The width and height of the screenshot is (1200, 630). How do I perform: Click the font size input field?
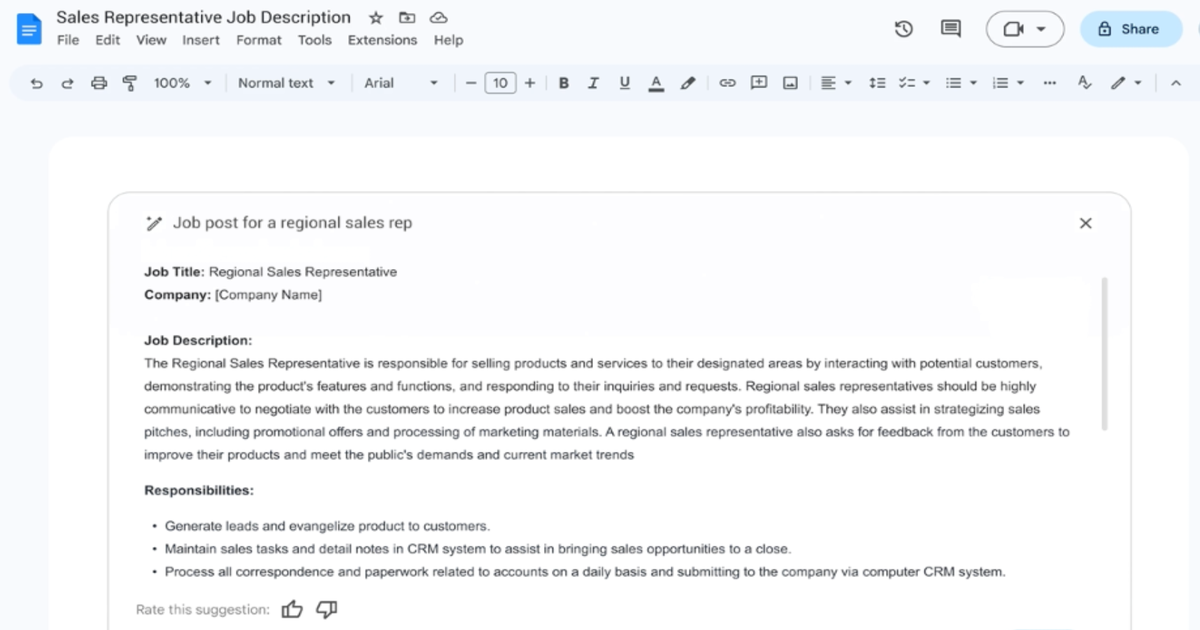[500, 83]
